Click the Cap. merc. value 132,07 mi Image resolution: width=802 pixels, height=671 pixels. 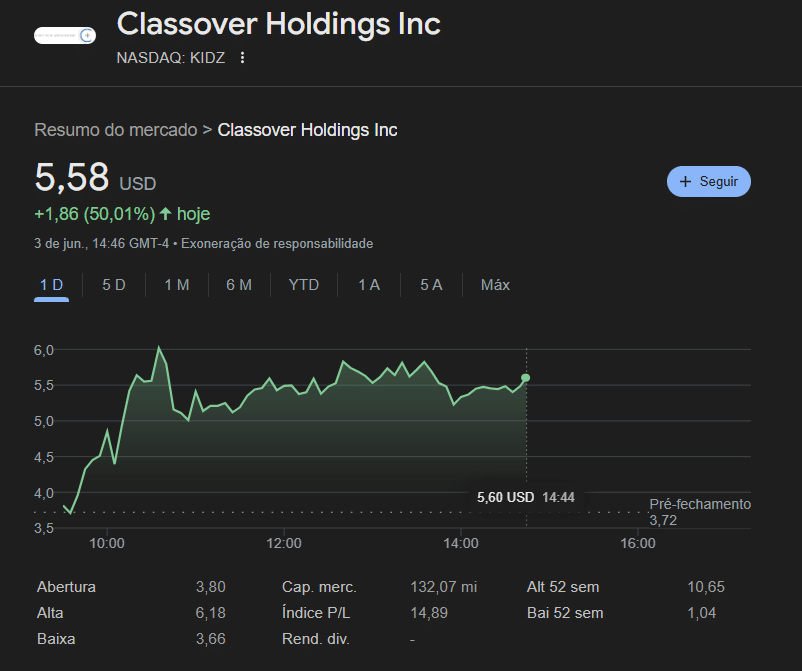443,587
